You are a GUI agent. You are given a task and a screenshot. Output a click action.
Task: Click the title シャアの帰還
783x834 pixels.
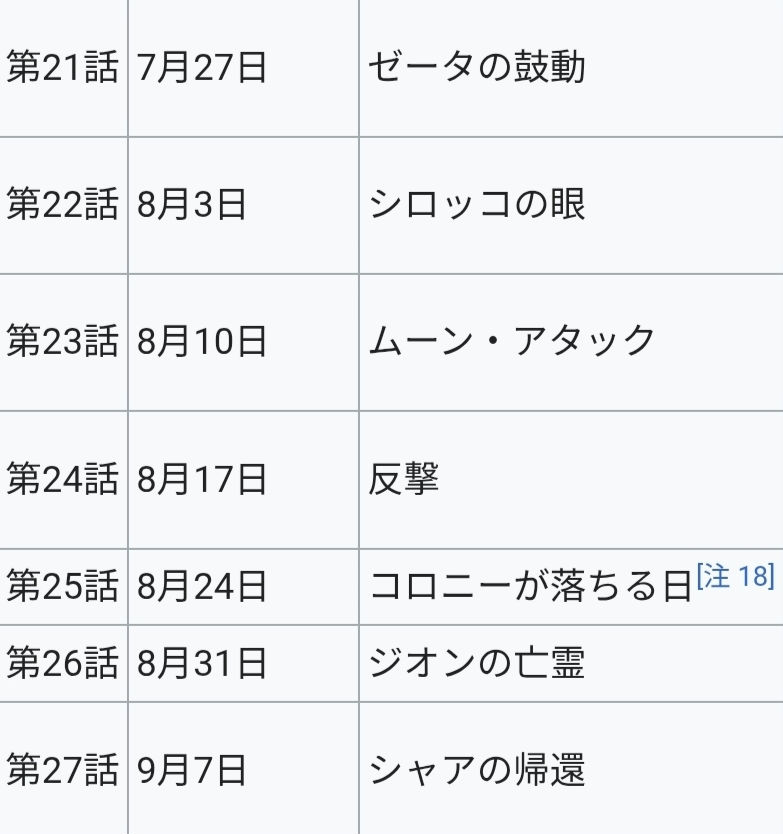pos(476,770)
